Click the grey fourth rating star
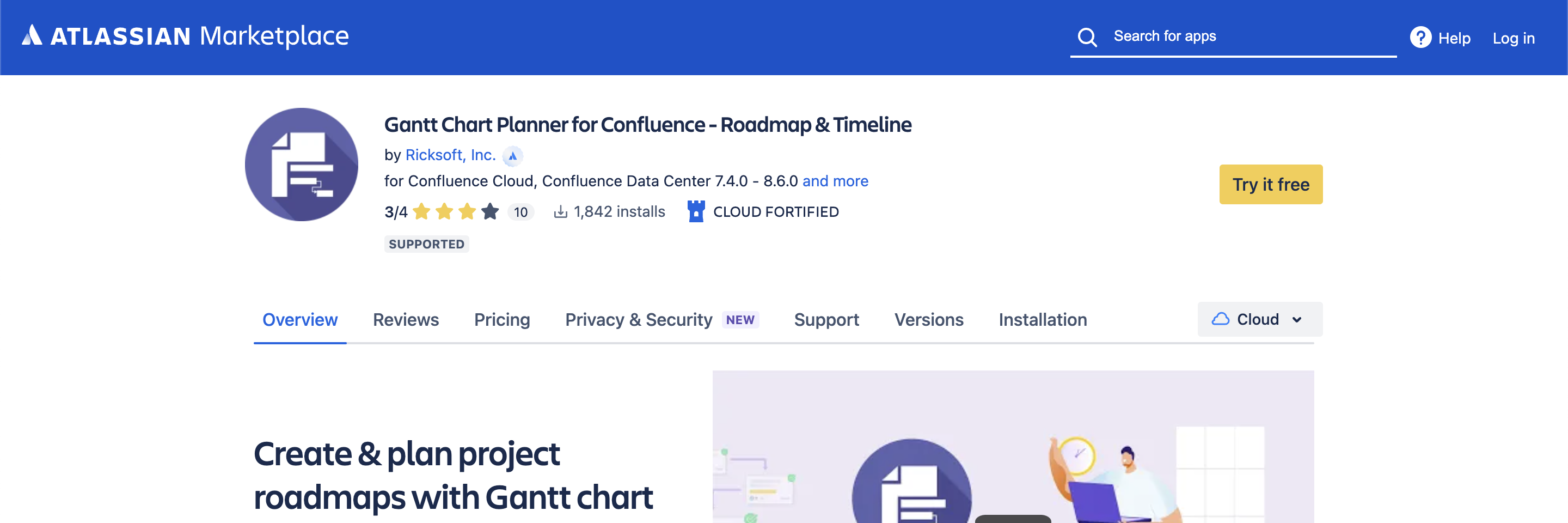Screen dimensions: 1568x523 click(x=489, y=211)
